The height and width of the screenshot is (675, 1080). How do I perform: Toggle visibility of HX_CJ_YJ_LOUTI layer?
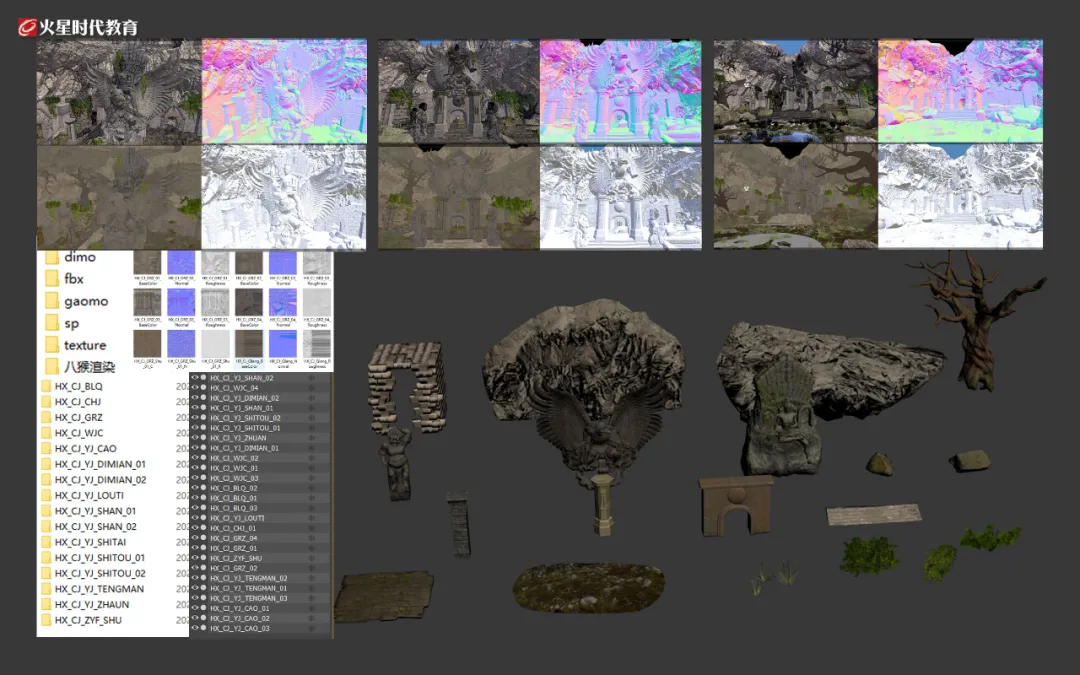[195, 518]
